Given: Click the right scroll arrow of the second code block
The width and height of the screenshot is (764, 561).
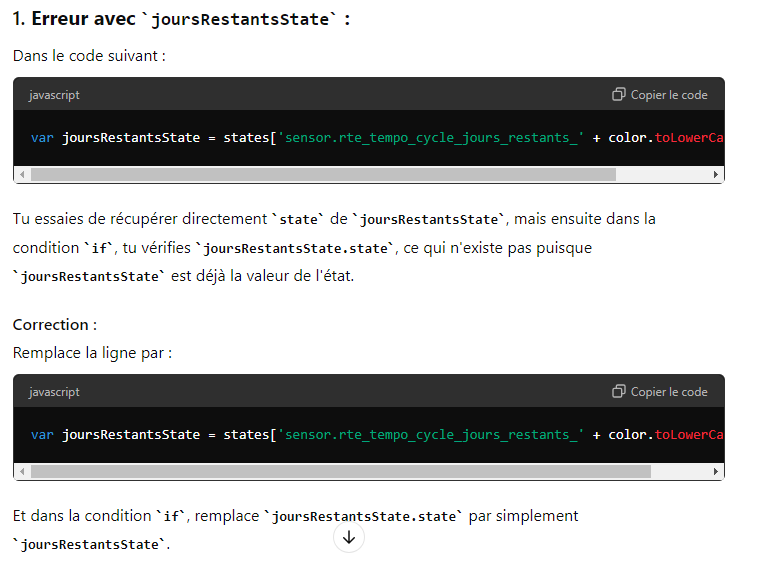Looking at the screenshot, I should (x=715, y=471).
